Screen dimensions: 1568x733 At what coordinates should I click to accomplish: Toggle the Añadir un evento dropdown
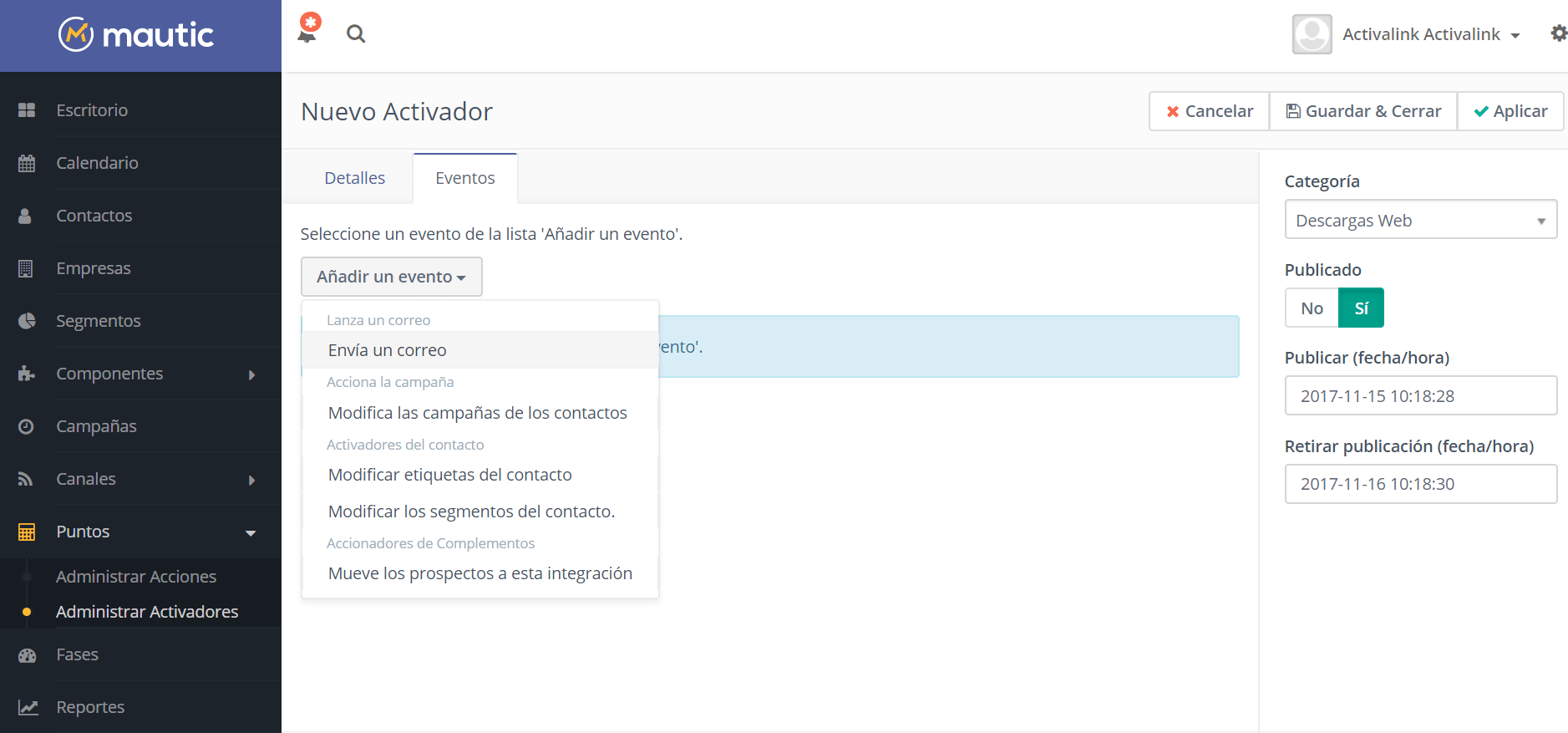[391, 277]
